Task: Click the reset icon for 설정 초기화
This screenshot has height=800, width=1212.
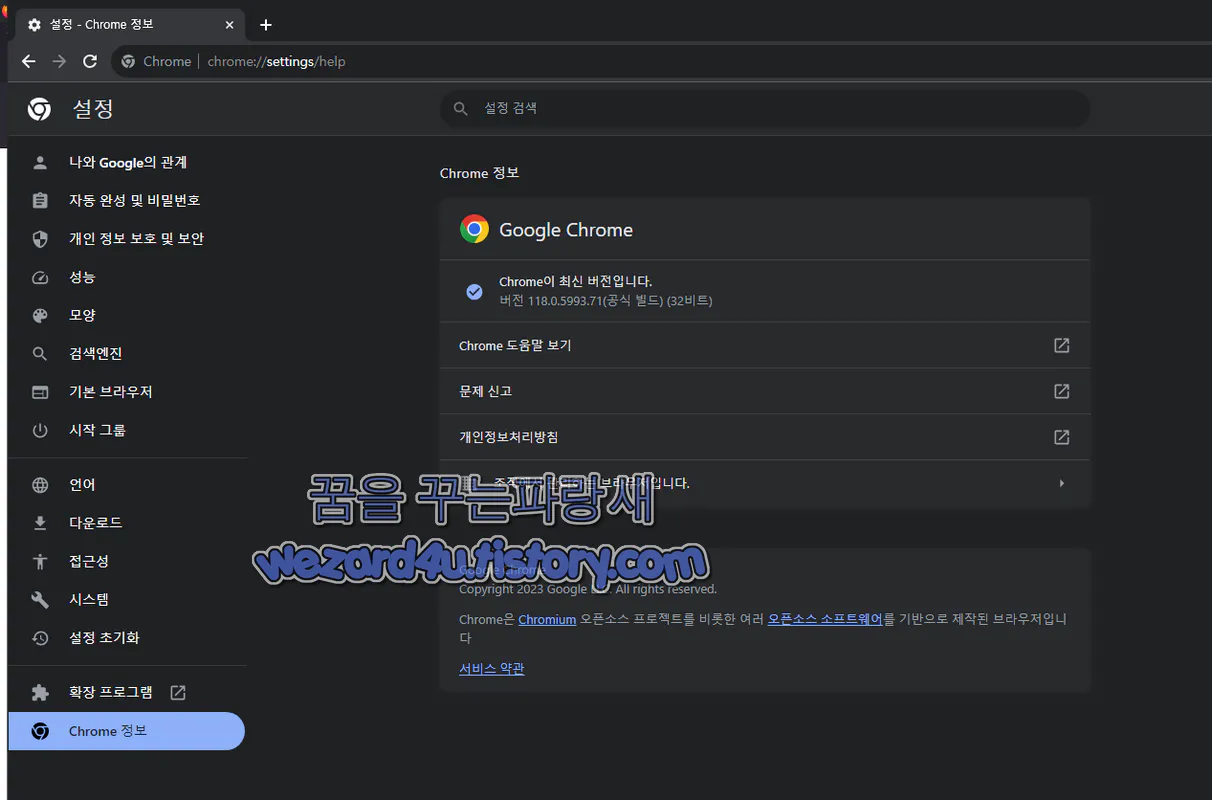Action: [40, 638]
